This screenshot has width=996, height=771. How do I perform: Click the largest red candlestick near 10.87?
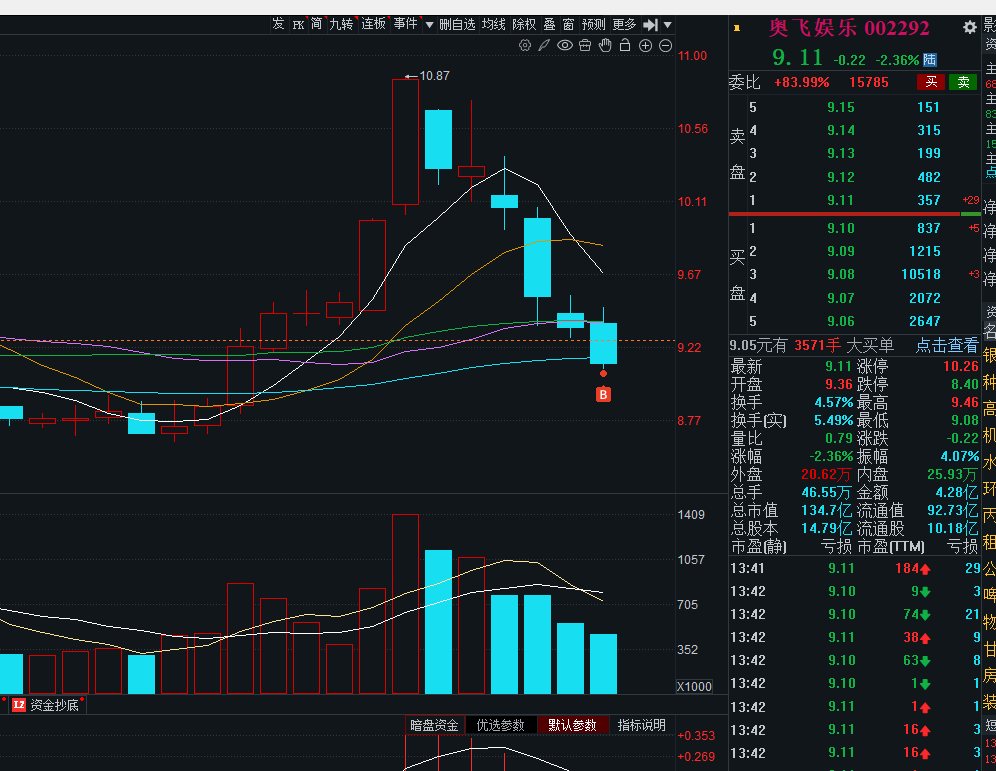(405, 142)
